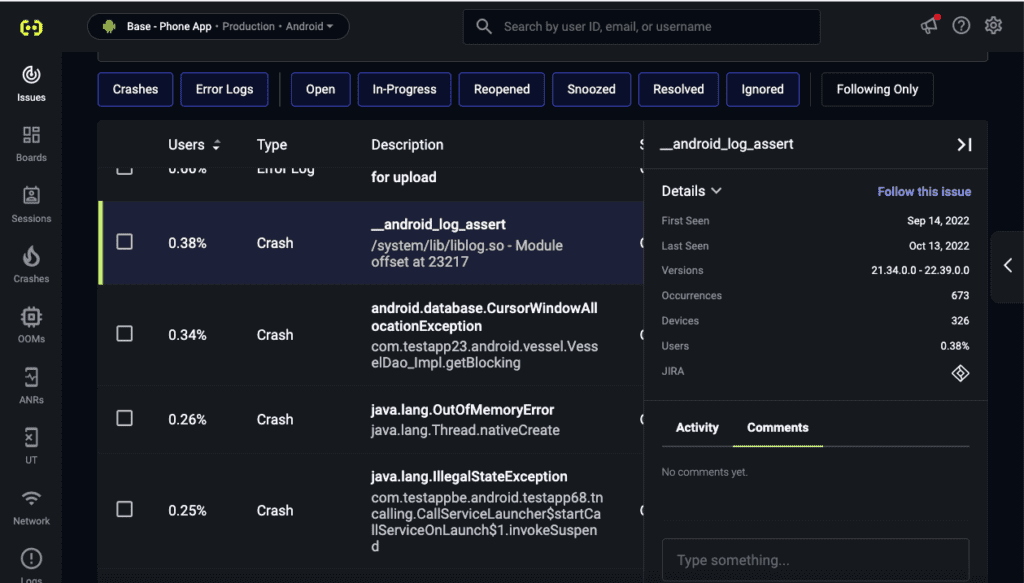The height and width of the screenshot is (583, 1024).
Task: Click the Android robot app icon
Action: pos(109,26)
